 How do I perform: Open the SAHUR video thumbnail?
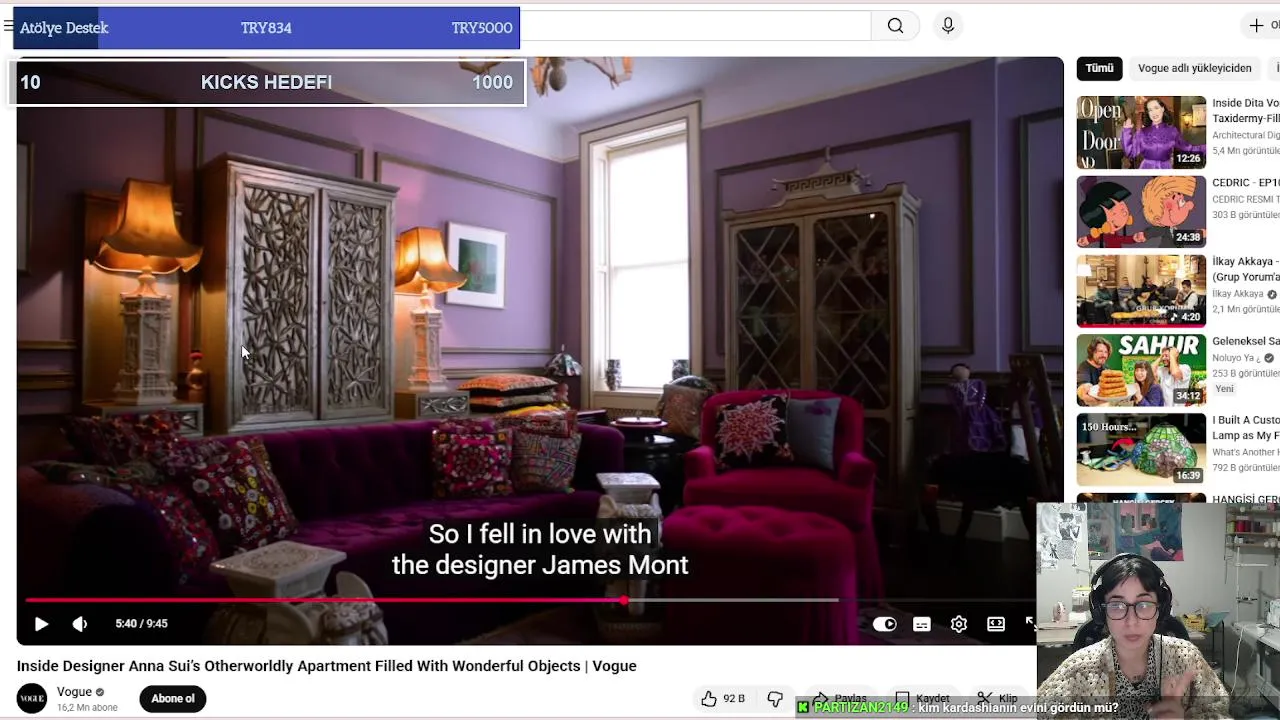[1141, 370]
